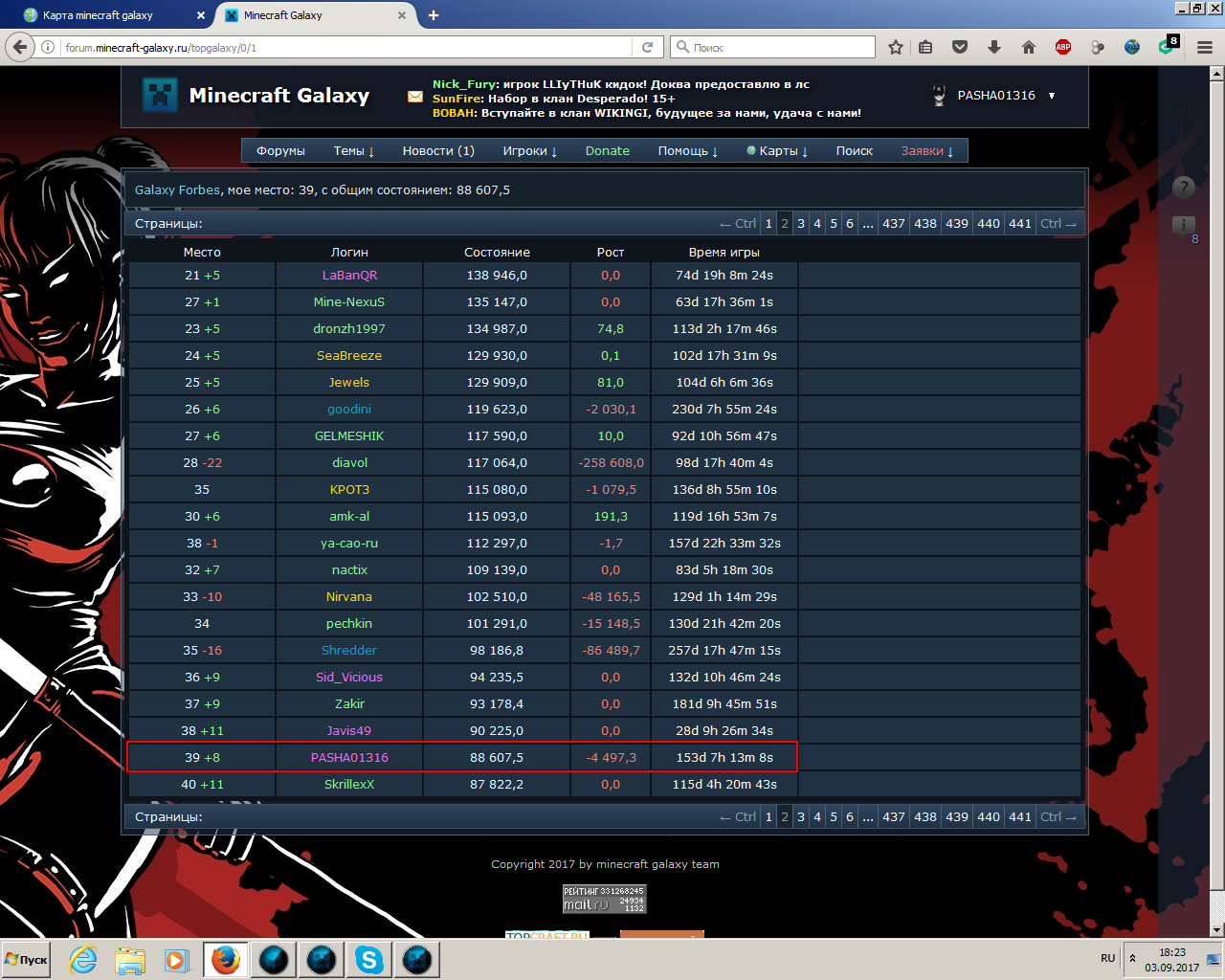Image resolution: width=1225 pixels, height=980 pixels.
Task: Click the info icon with number 8
Action: (1184, 226)
